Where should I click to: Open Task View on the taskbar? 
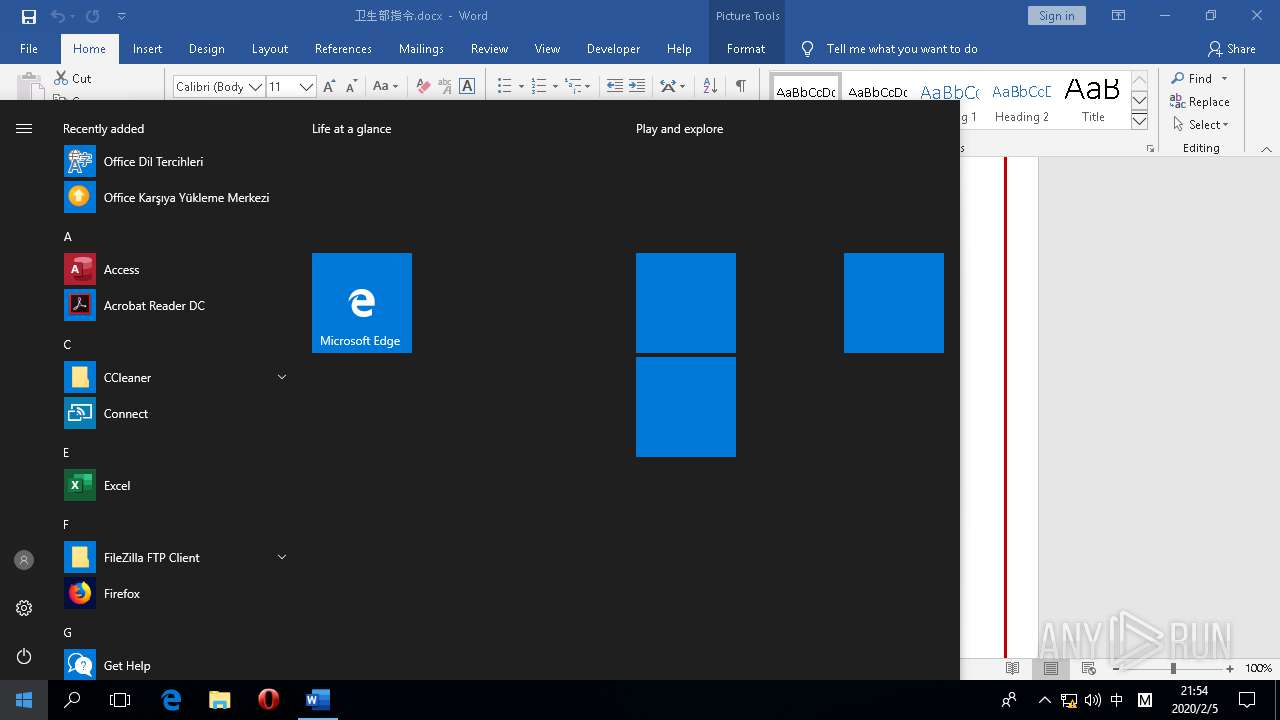120,700
